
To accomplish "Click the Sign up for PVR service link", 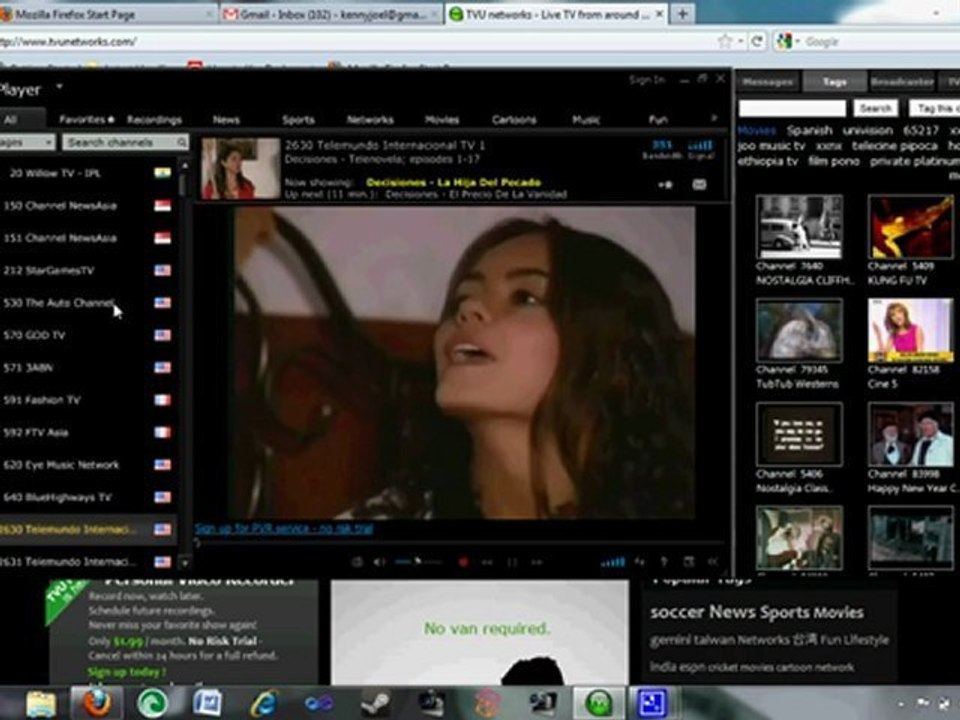I will [284, 529].
